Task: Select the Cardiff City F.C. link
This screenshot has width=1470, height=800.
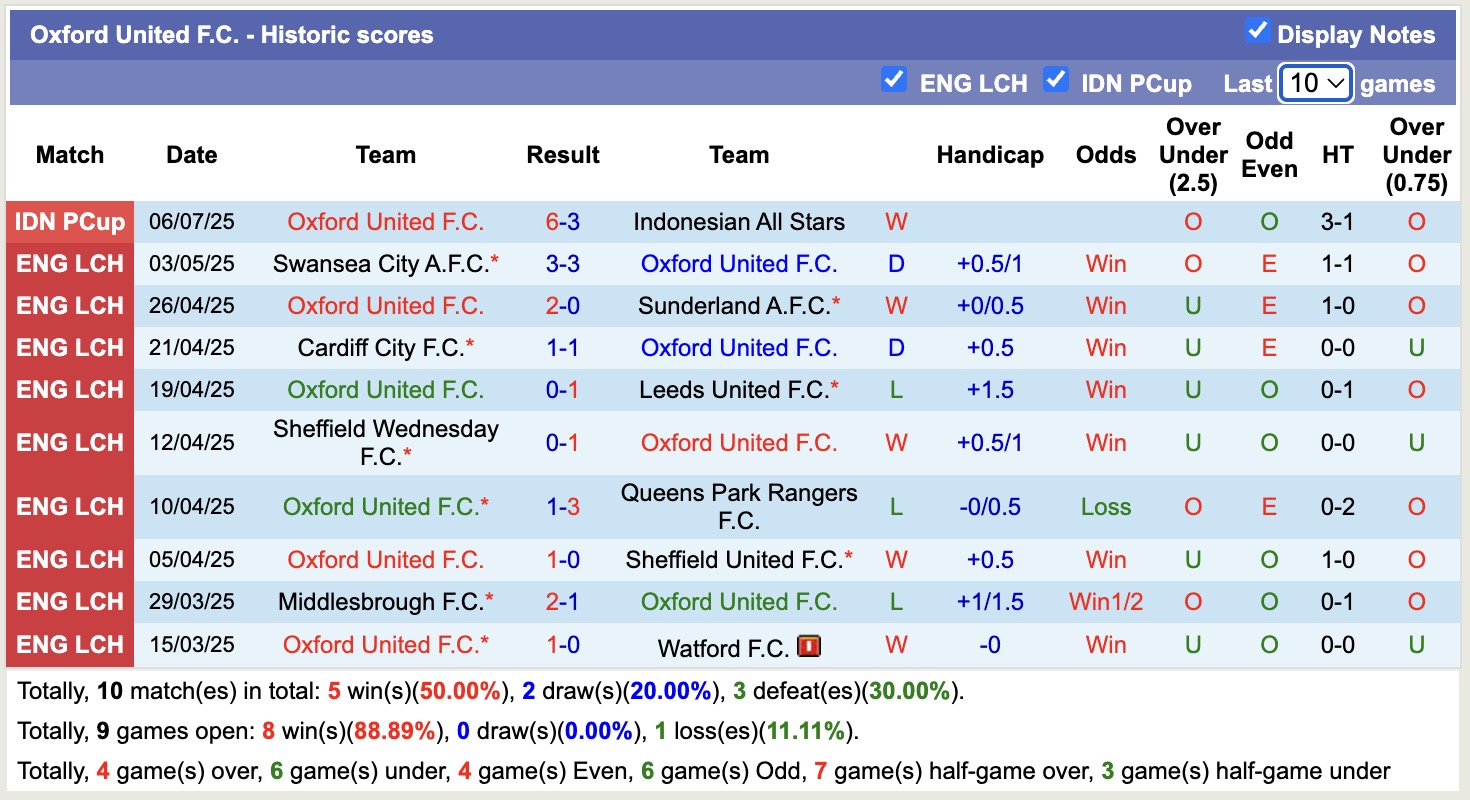Action: point(385,348)
